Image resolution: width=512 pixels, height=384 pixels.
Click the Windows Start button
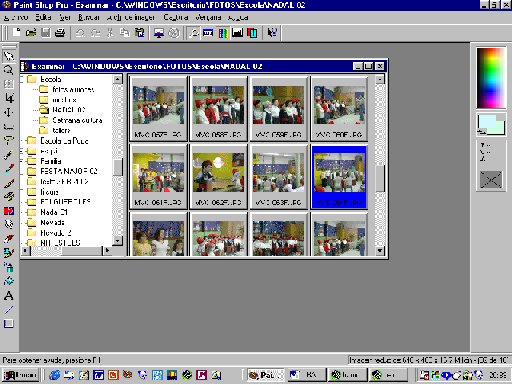tap(21, 375)
